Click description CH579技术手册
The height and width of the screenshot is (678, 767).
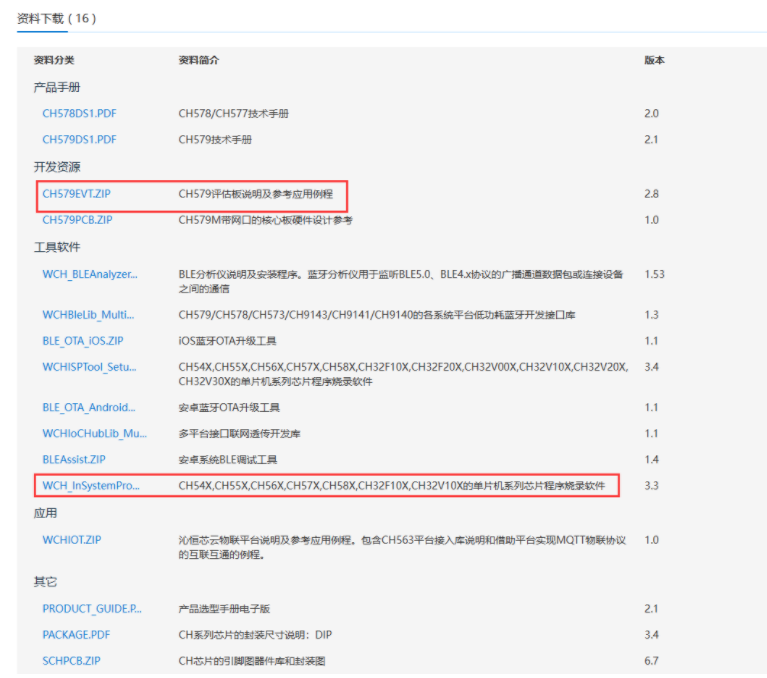coord(215,139)
